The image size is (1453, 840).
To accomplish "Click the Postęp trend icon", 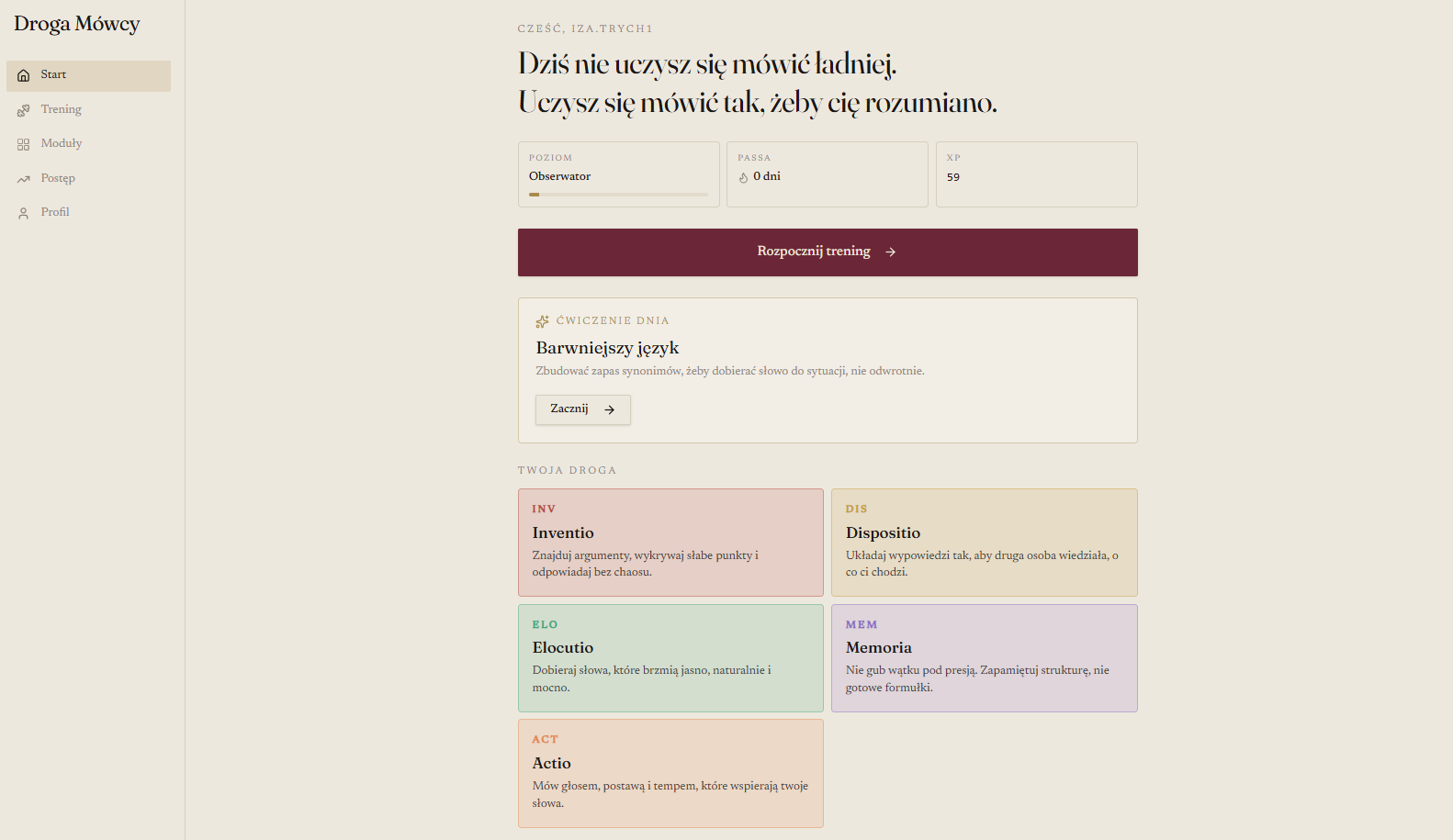I will pyautogui.click(x=24, y=179).
